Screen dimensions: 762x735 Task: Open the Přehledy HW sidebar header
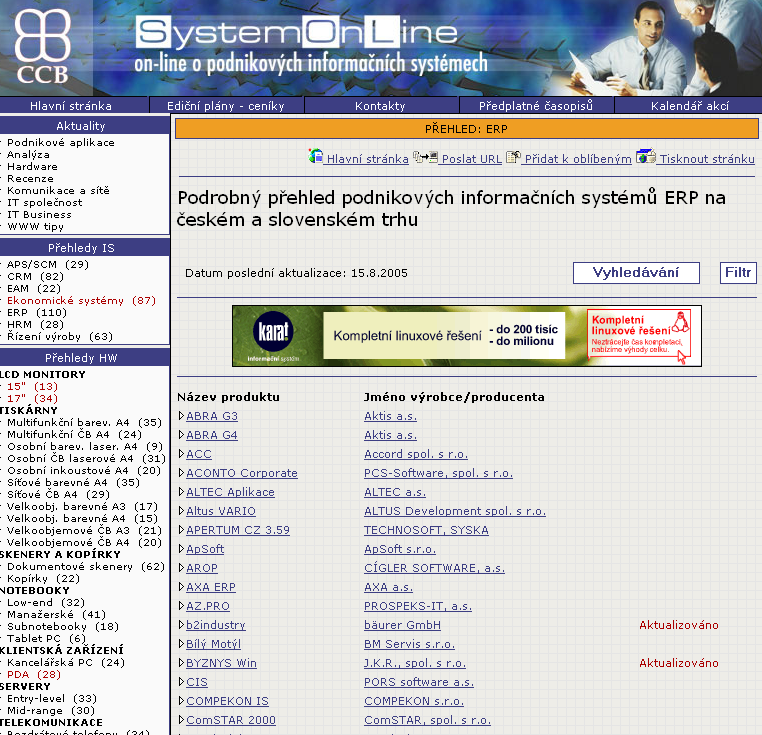coord(81,358)
